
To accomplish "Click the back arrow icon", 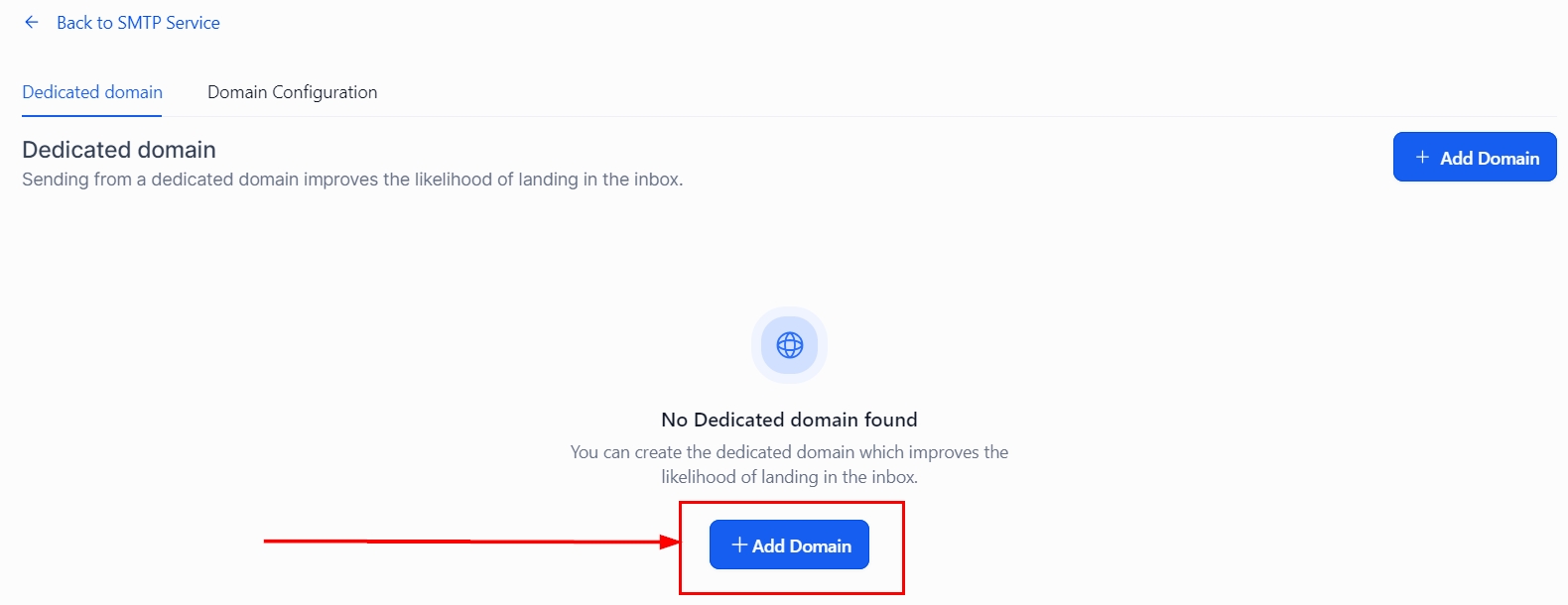I will [32, 23].
